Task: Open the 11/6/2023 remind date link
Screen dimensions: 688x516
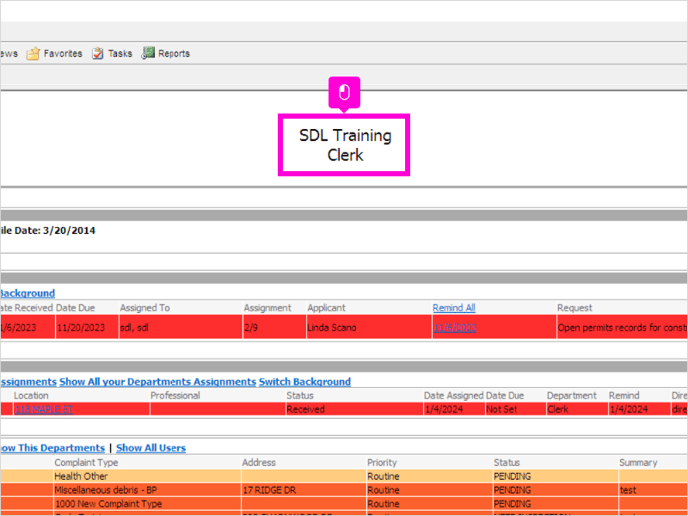Action: click(x=455, y=328)
